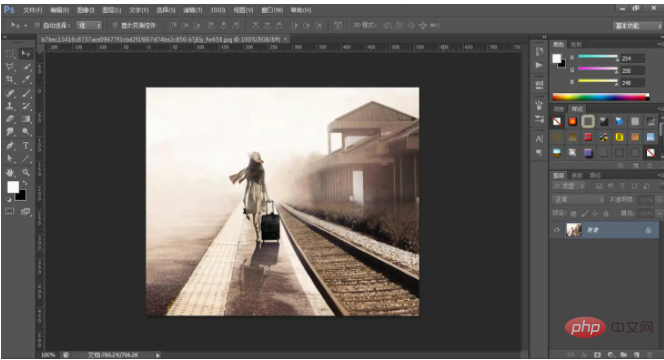
Task: Open the History panel icon in dock
Action: pos(539,52)
